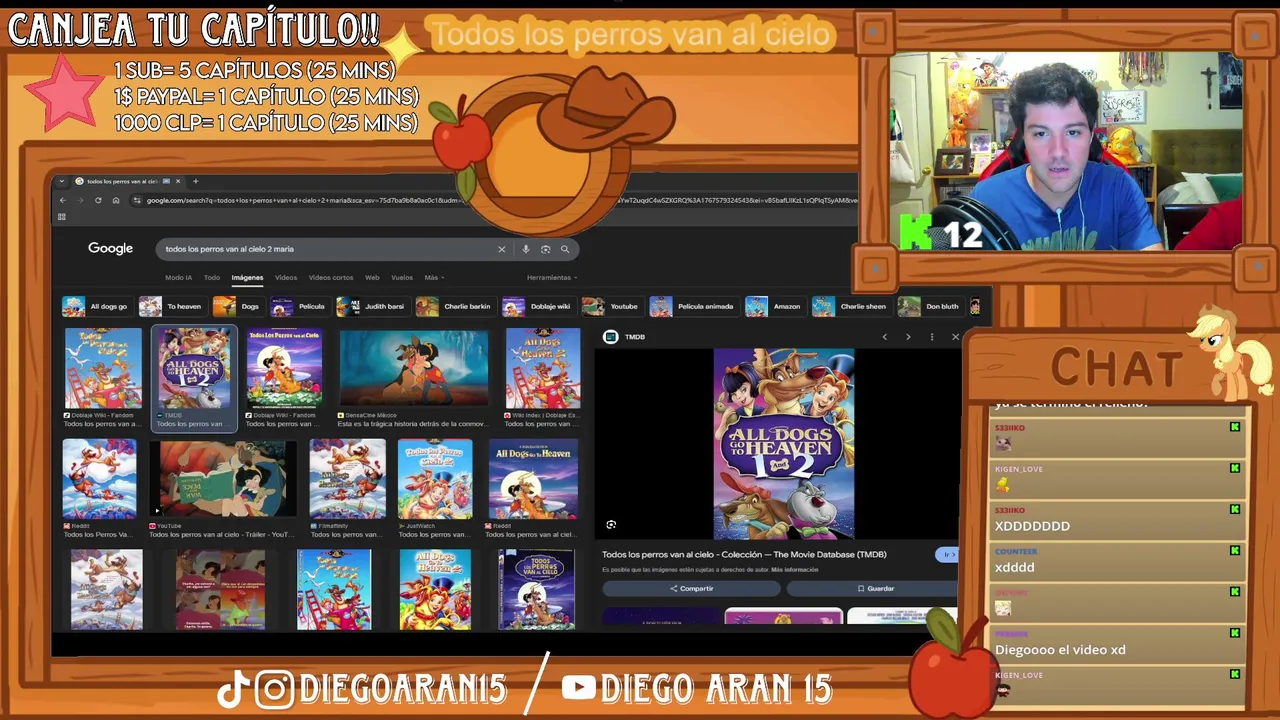Image resolution: width=1280 pixels, height=720 pixels.
Task: Filter images by 'Youtube' chip
Action: coord(611,306)
